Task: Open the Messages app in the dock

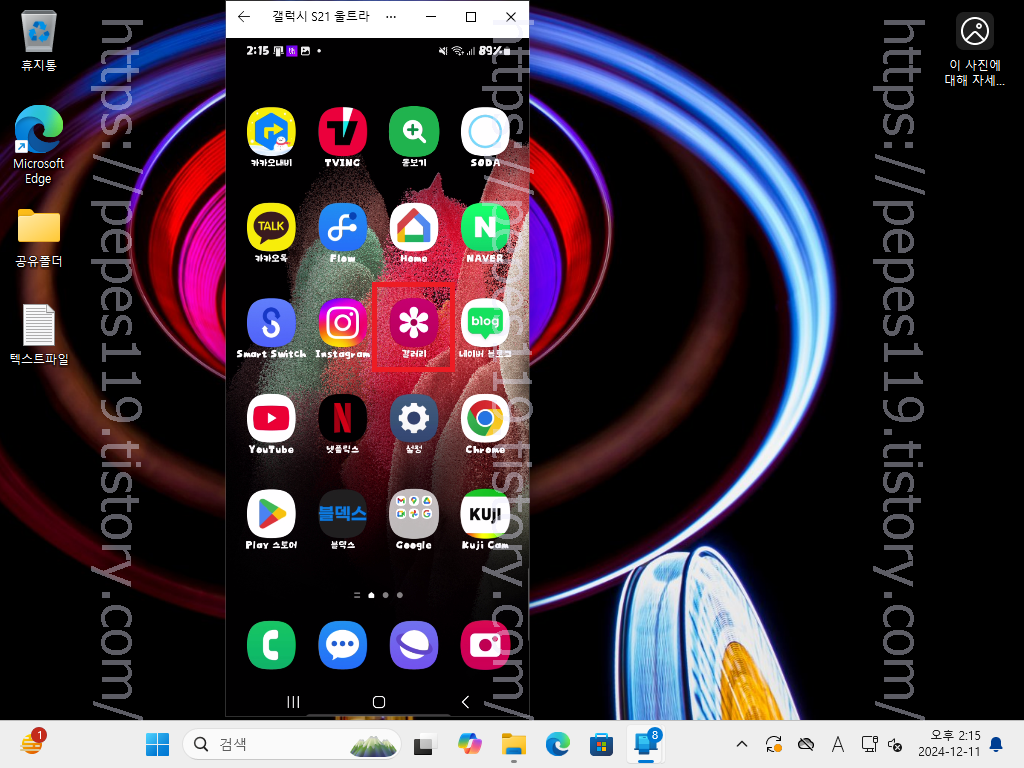Action: click(x=342, y=645)
